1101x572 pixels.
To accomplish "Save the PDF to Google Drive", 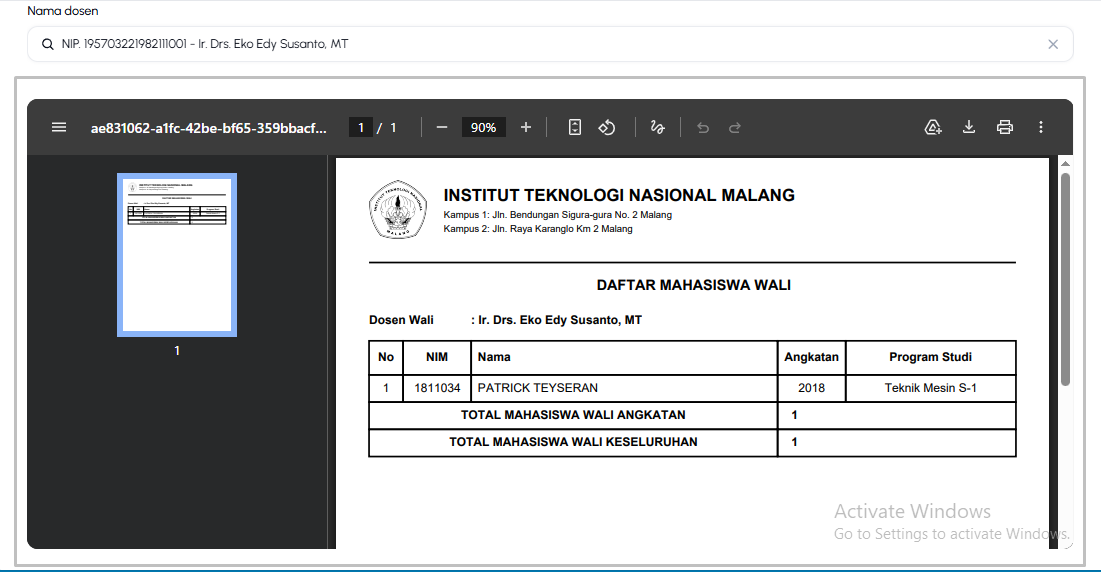I will click(932, 127).
